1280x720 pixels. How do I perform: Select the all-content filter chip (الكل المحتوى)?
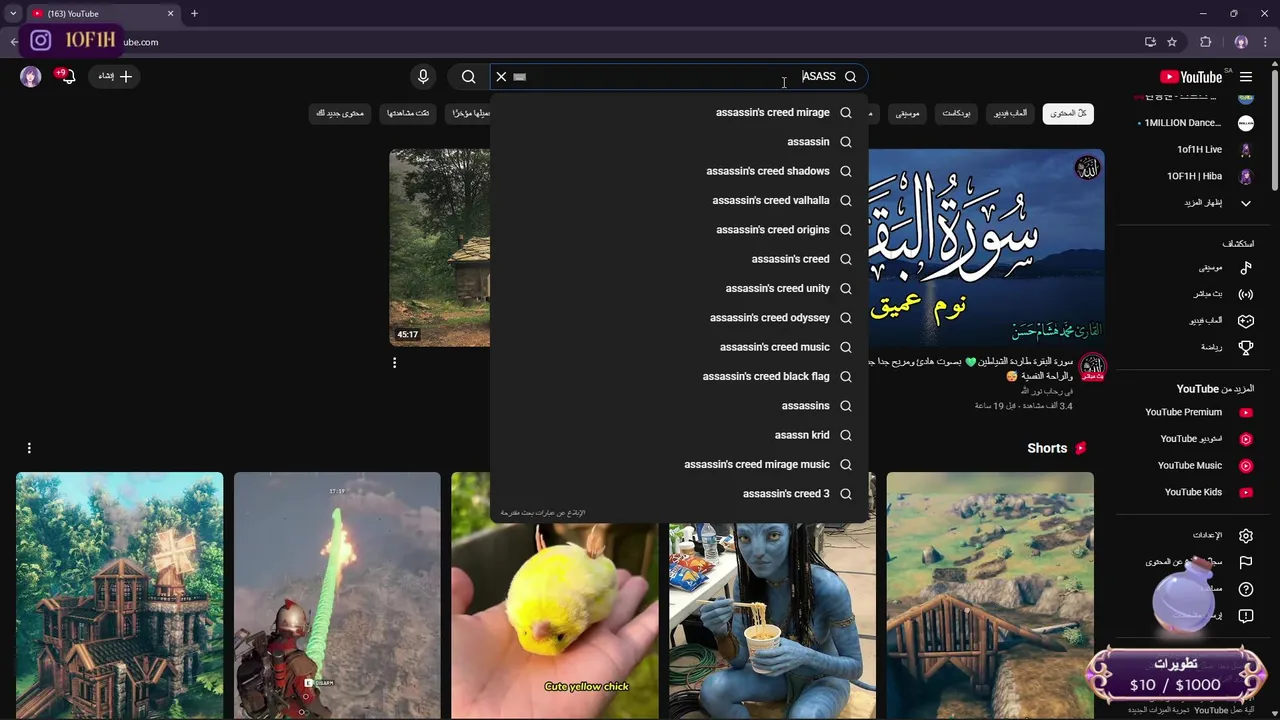[1068, 113]
